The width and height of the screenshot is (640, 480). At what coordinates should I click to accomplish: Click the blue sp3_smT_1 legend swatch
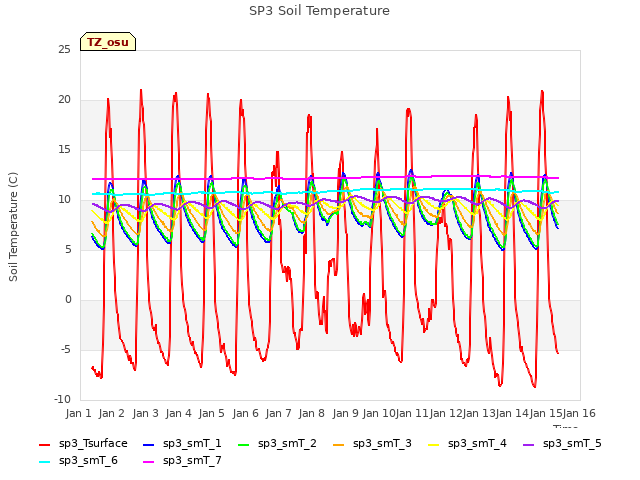tap(149, 444)
